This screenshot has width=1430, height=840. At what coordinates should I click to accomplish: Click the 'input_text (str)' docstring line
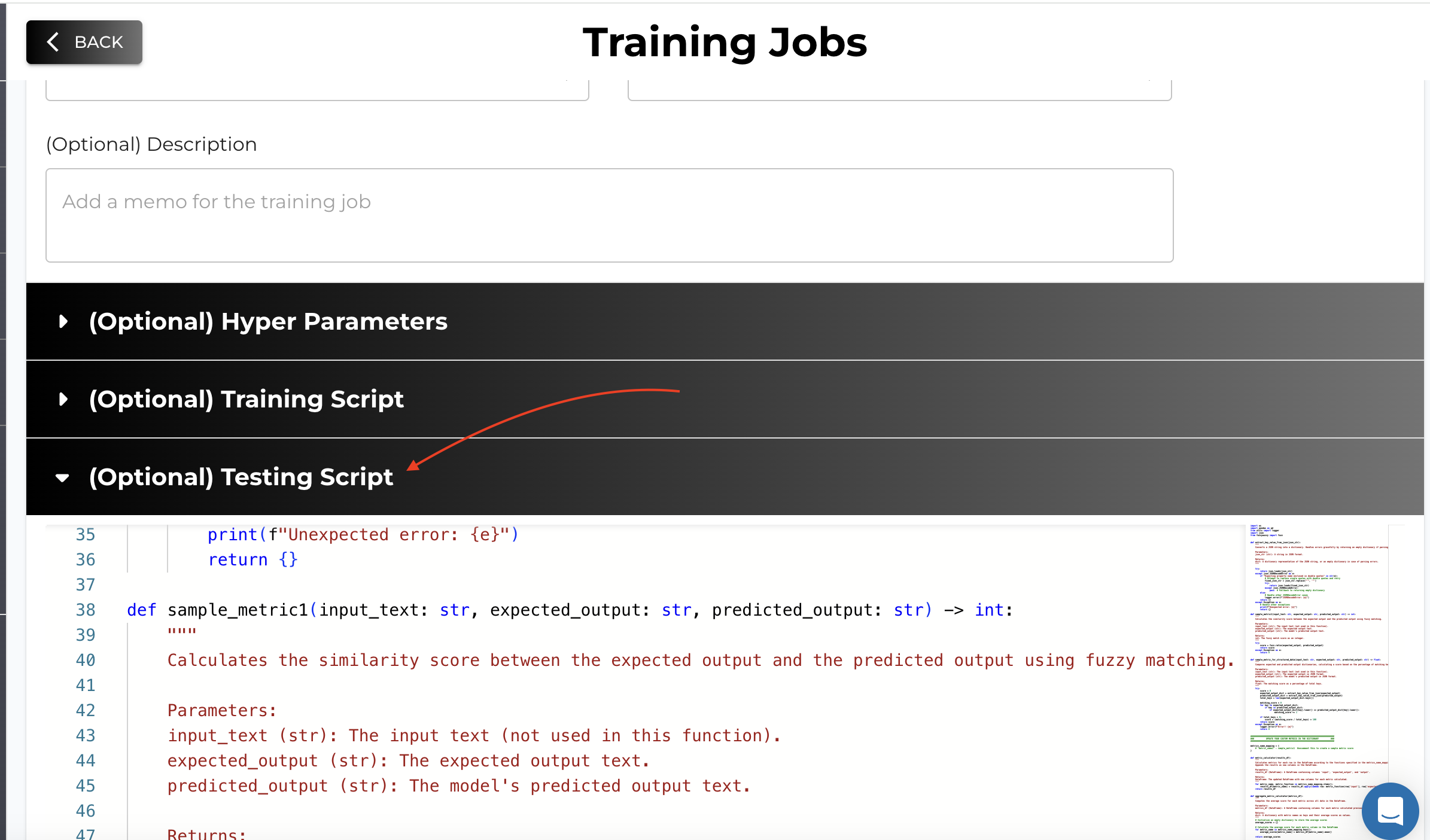[474, 735]
